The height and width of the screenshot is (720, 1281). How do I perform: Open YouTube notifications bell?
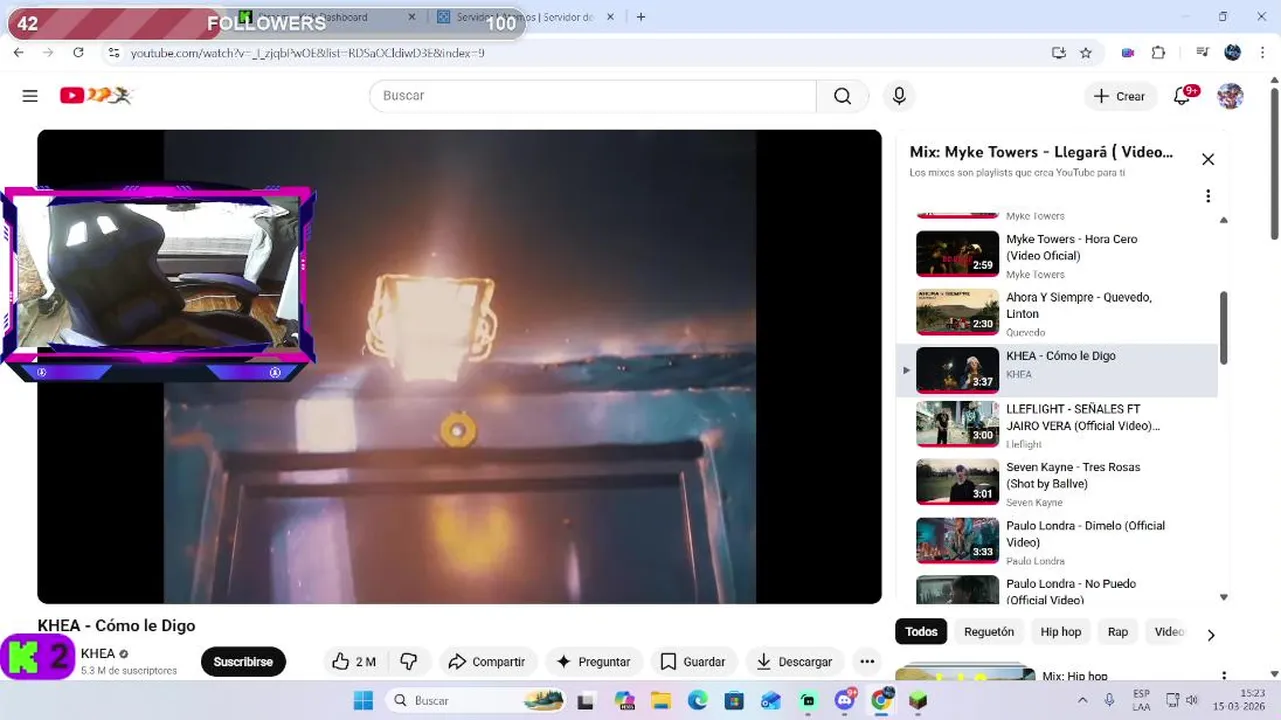tap(1182, 96)
